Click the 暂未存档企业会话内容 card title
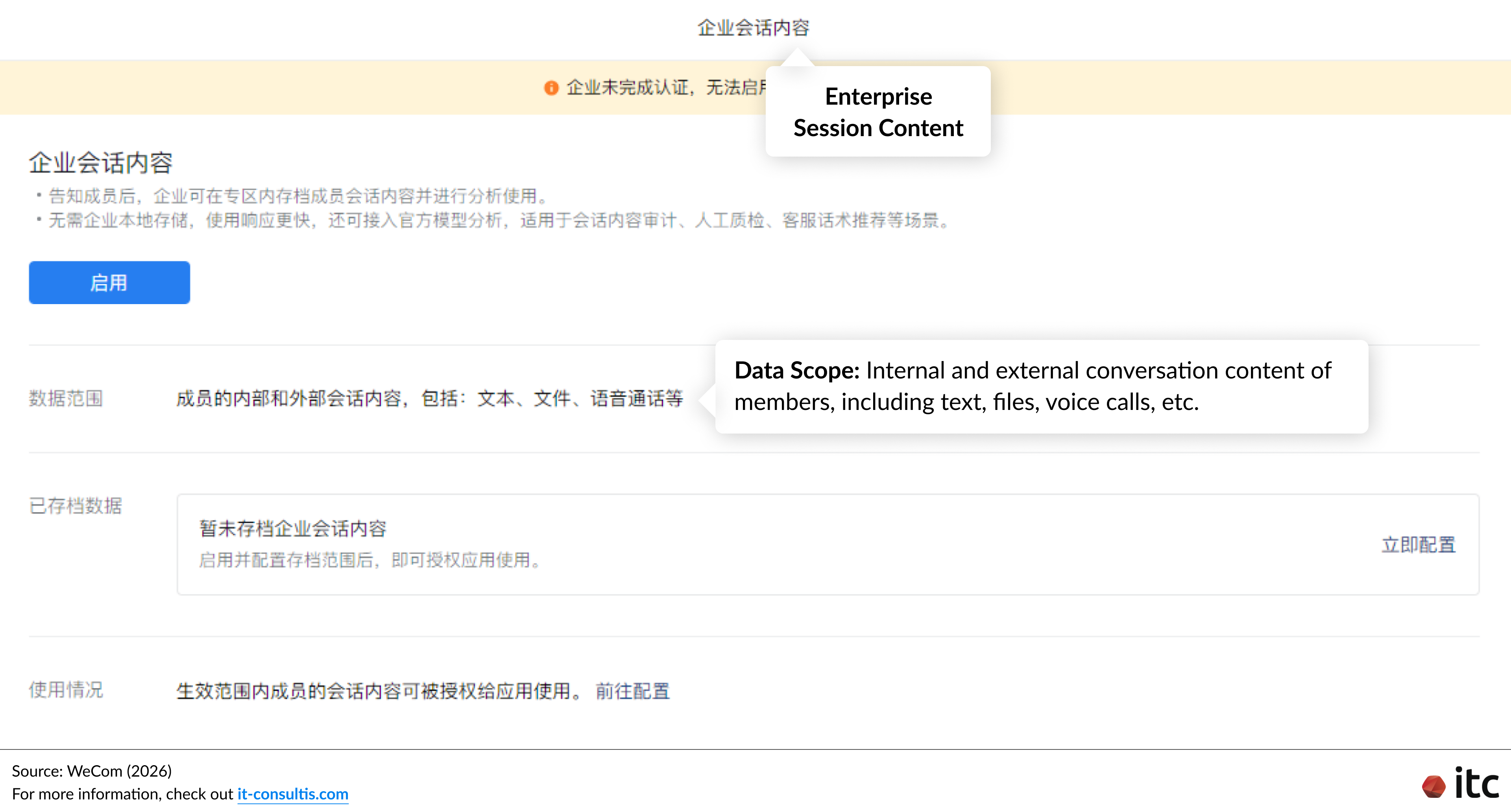1511x812 pixels. pos(293,528)
